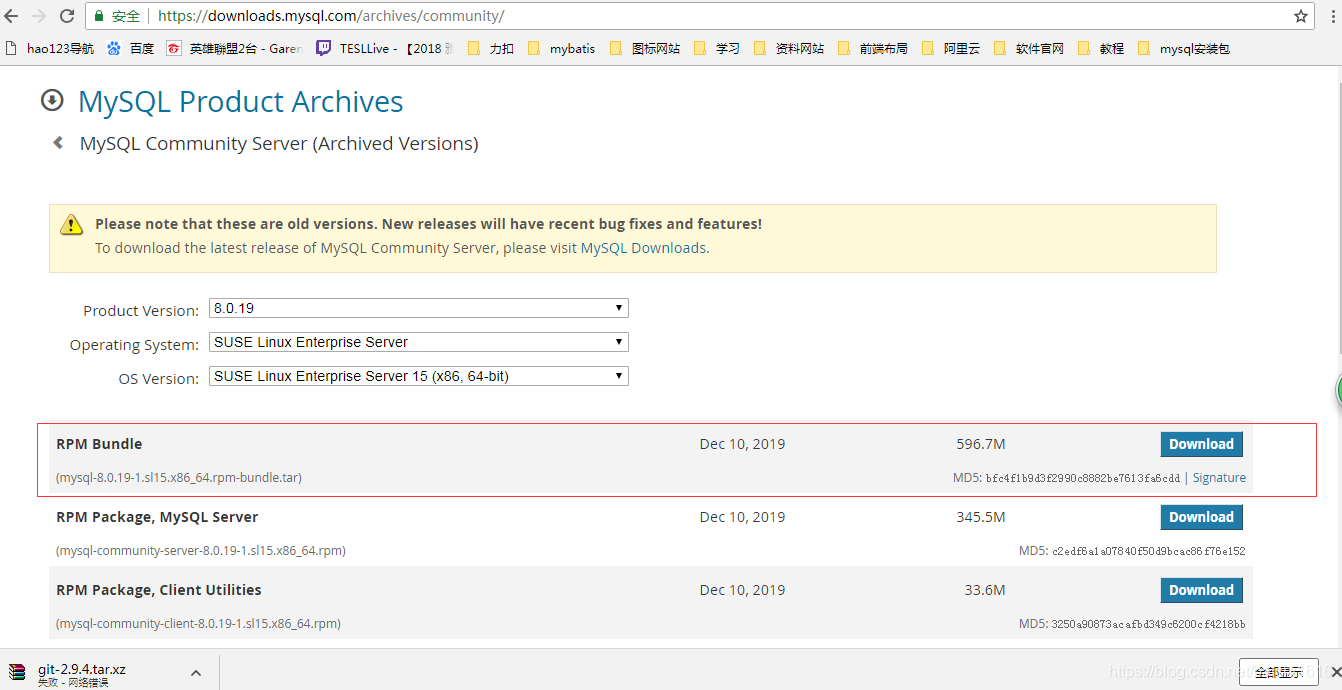Click the back chevron beside MySQL Community Server
The width and height of the screenshot is (1342, 690).
[x=57, y=143]
